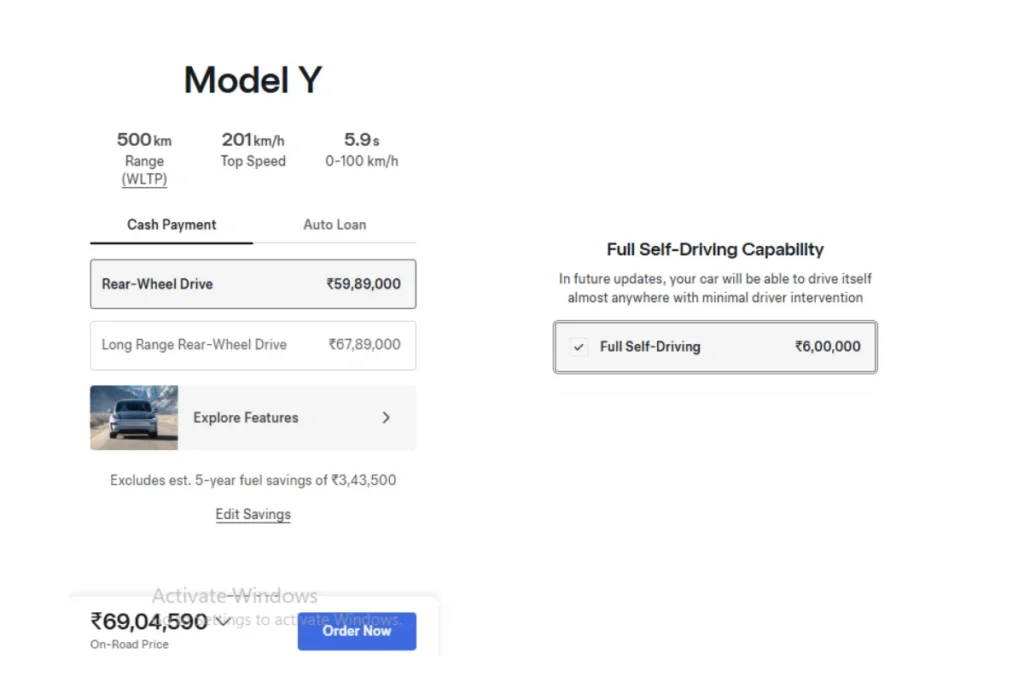This screenshot has width=1024, height=683.
Task: Select the Rear-Wheel Drive option
Action: click(253, 284)
